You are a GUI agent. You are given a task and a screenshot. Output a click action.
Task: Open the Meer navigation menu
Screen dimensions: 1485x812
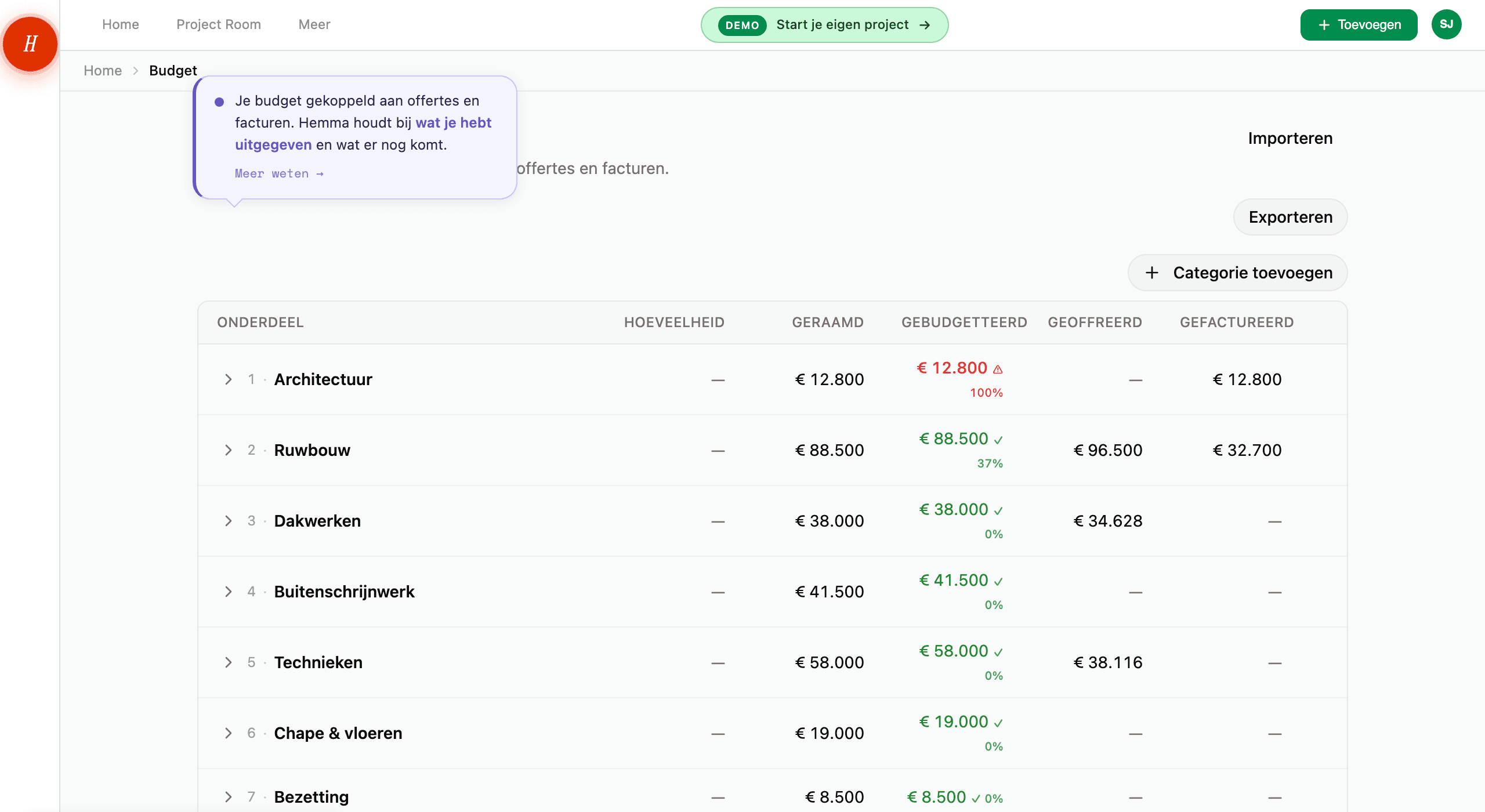tap(314, 24)
